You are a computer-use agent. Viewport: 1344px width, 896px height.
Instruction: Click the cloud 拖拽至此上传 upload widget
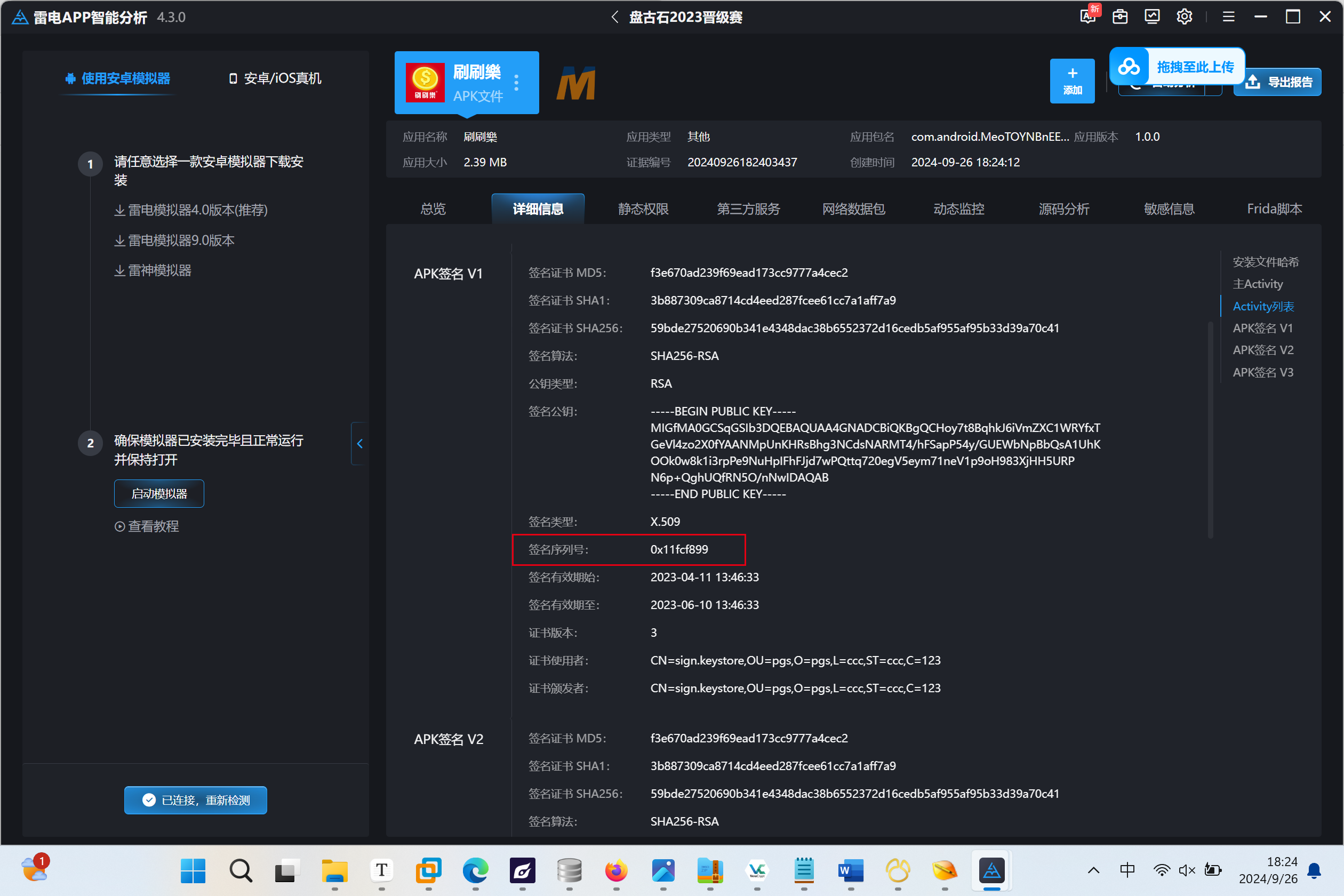pyautogui.click(x=1177, y=66)
